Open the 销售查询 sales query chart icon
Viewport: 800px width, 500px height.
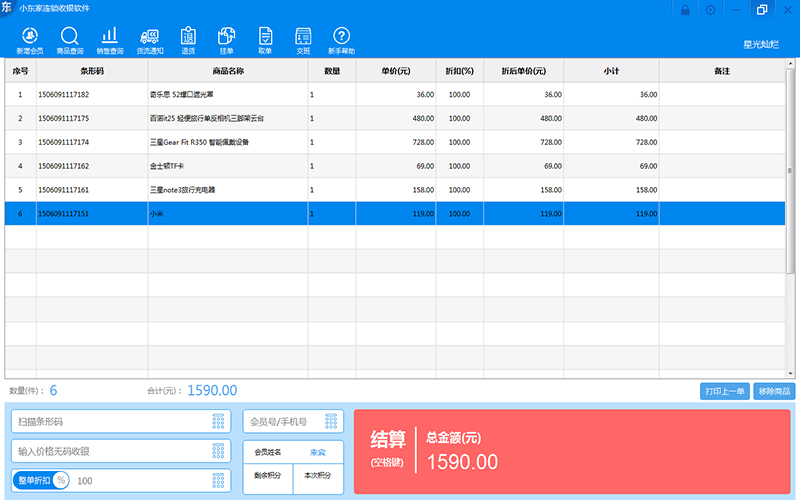pos(110,38)
